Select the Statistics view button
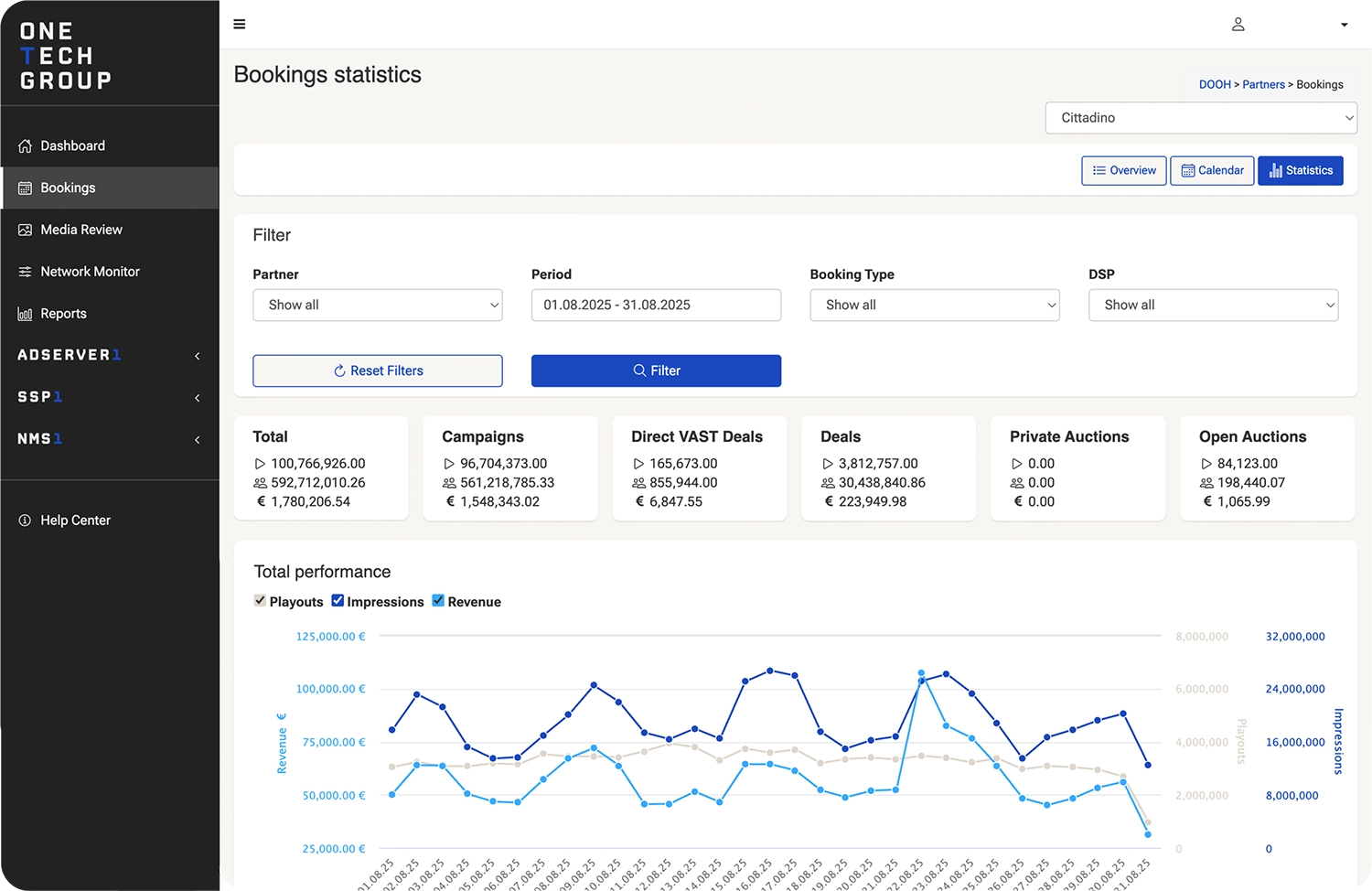The width and height of the screenshot is (1372, 891). [x=1301, y=171]
